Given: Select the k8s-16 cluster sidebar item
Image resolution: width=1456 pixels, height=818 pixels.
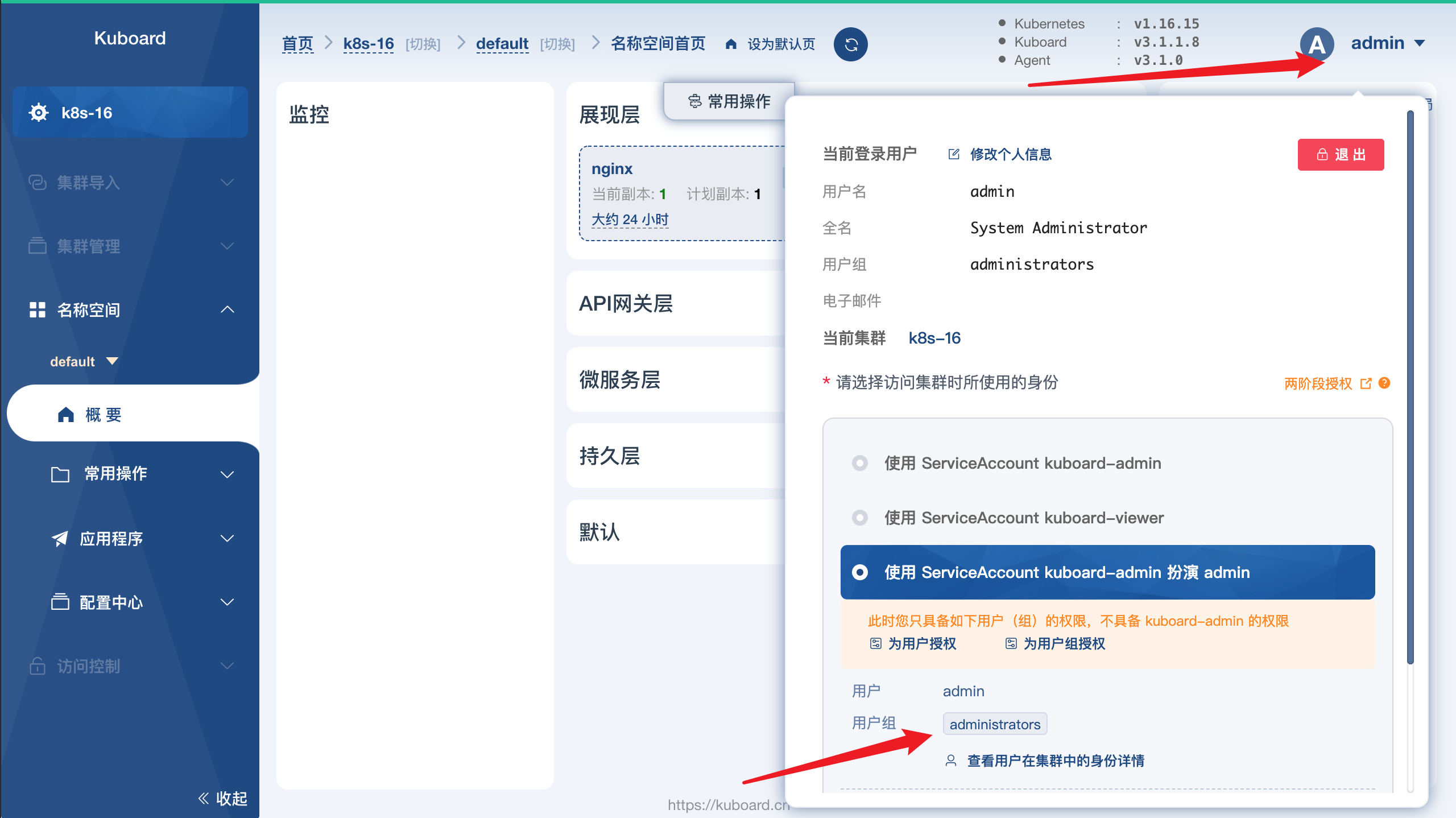Looking at the screenshot, I should point(130,112).
